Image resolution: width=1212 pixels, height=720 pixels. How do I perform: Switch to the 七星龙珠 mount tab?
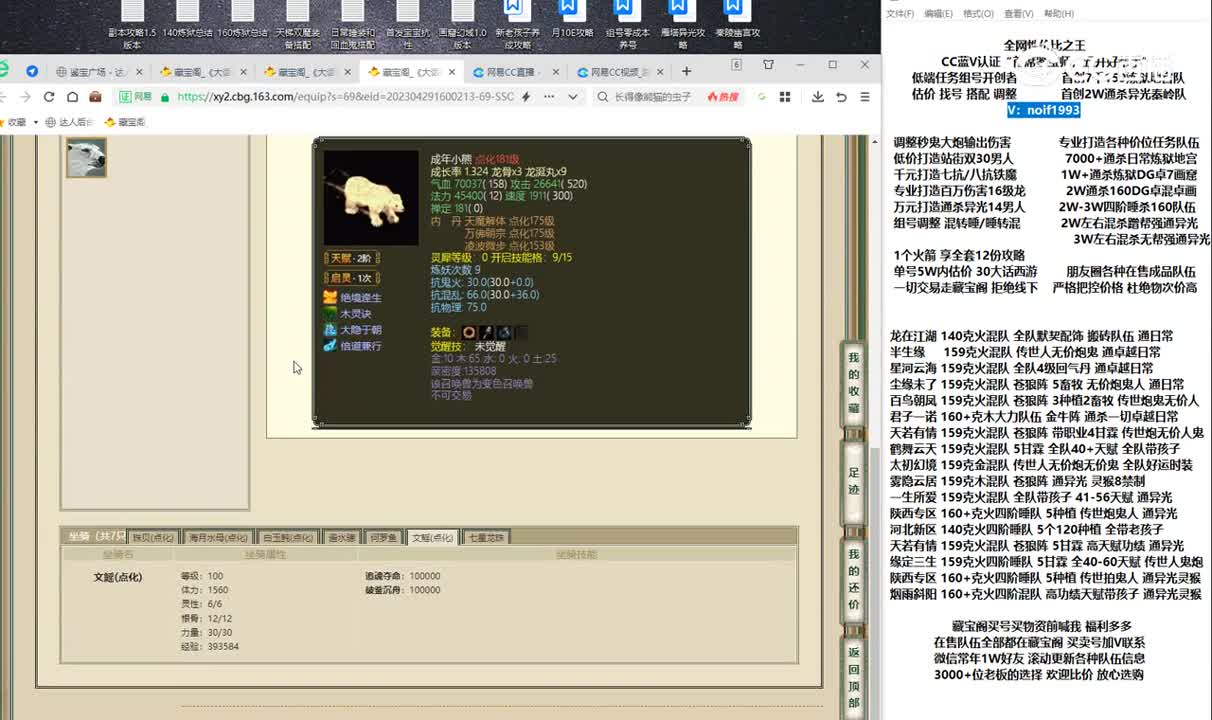487,537
